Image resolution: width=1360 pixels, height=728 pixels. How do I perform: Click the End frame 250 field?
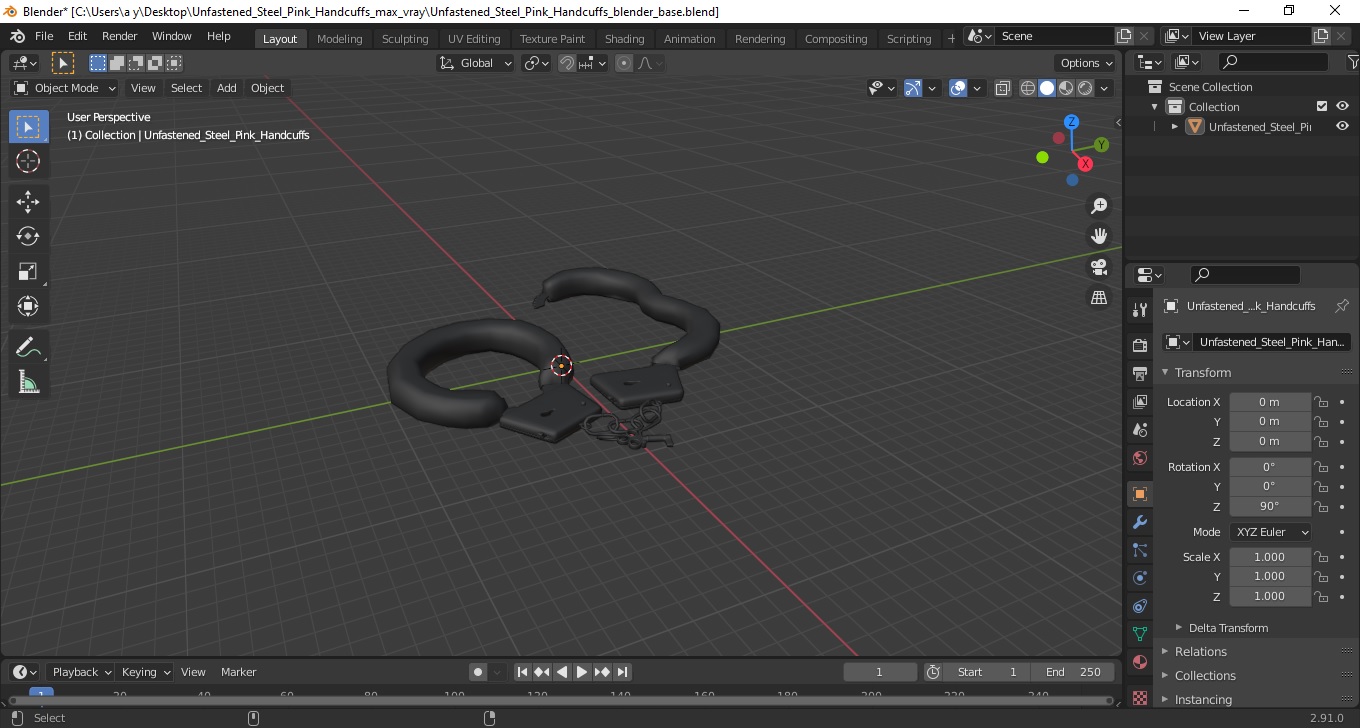click(1074, 672)
